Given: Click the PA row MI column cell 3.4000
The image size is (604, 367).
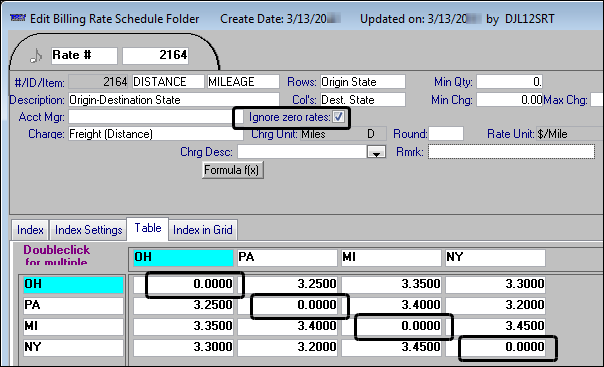Looking at the screenshot, I should click(391, 305).
